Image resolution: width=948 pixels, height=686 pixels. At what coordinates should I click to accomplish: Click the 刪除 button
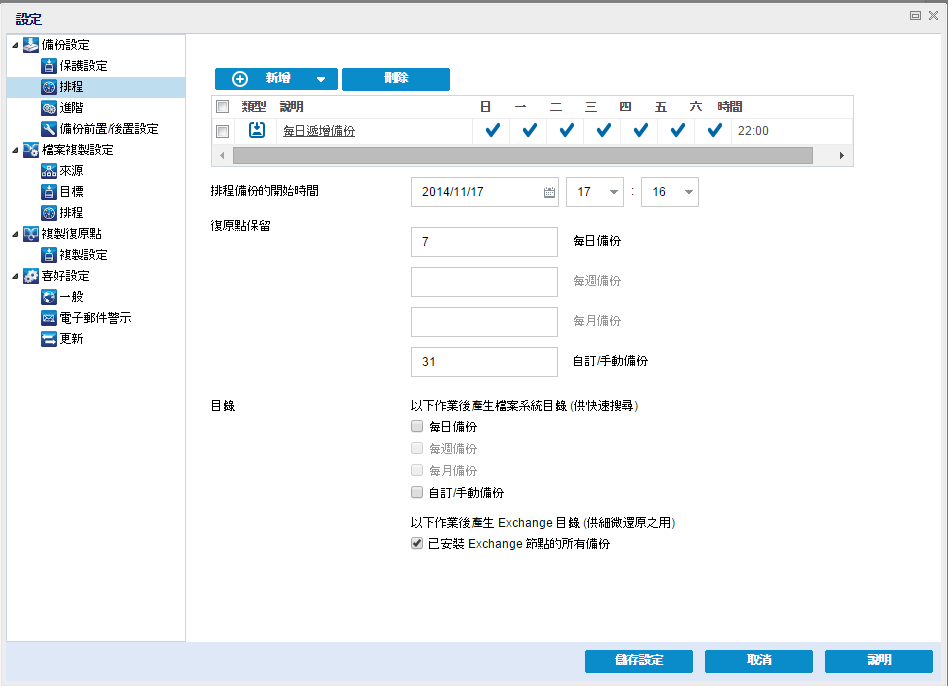coord(396,79)
